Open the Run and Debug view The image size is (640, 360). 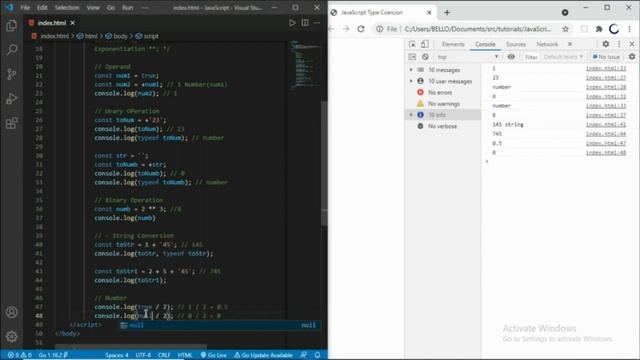(x=11, y=98)
